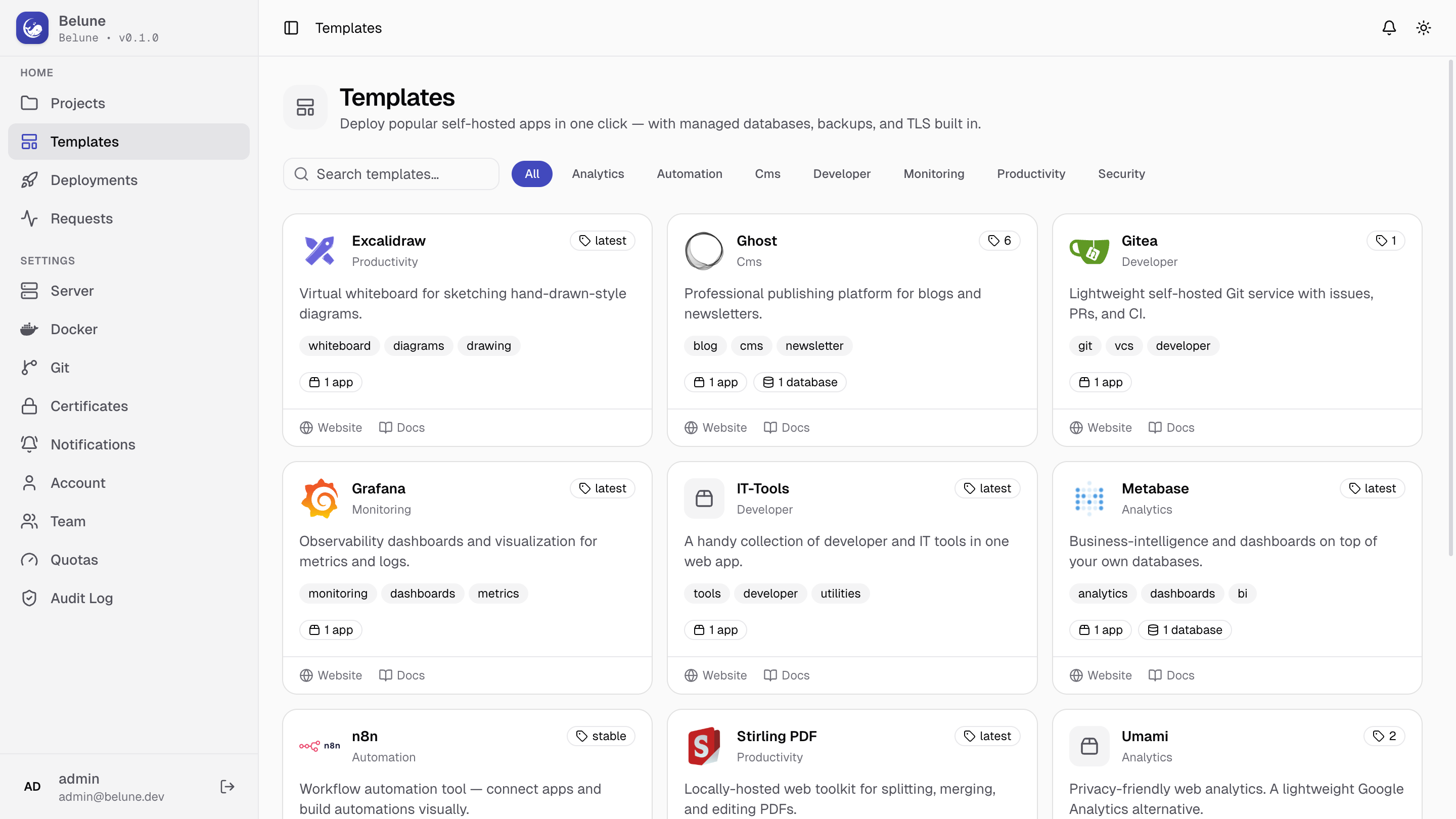Click the activity pulse icon for Requests
Image resolution: width=1456 pixels, height=819 pixels.
pos(29,218)
